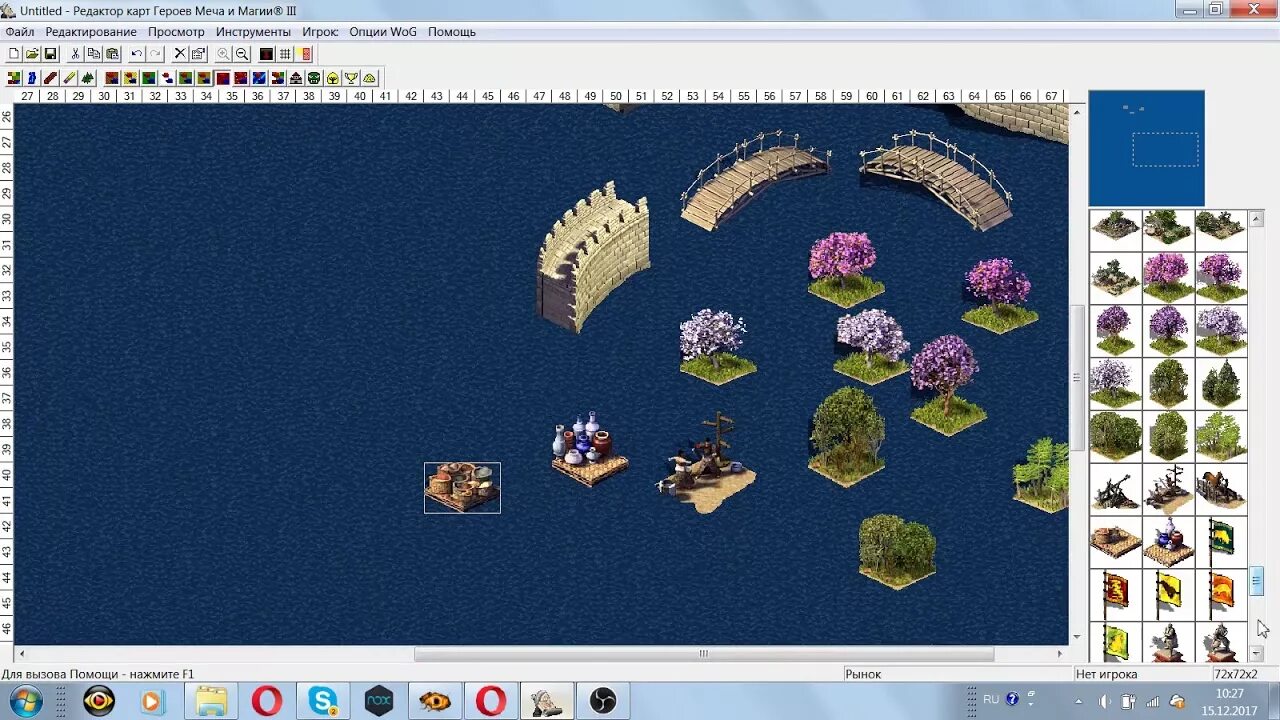This screenshot has width=1280, height=720.
Task: Open the Опции WoG menu
Action: [383, 32]
